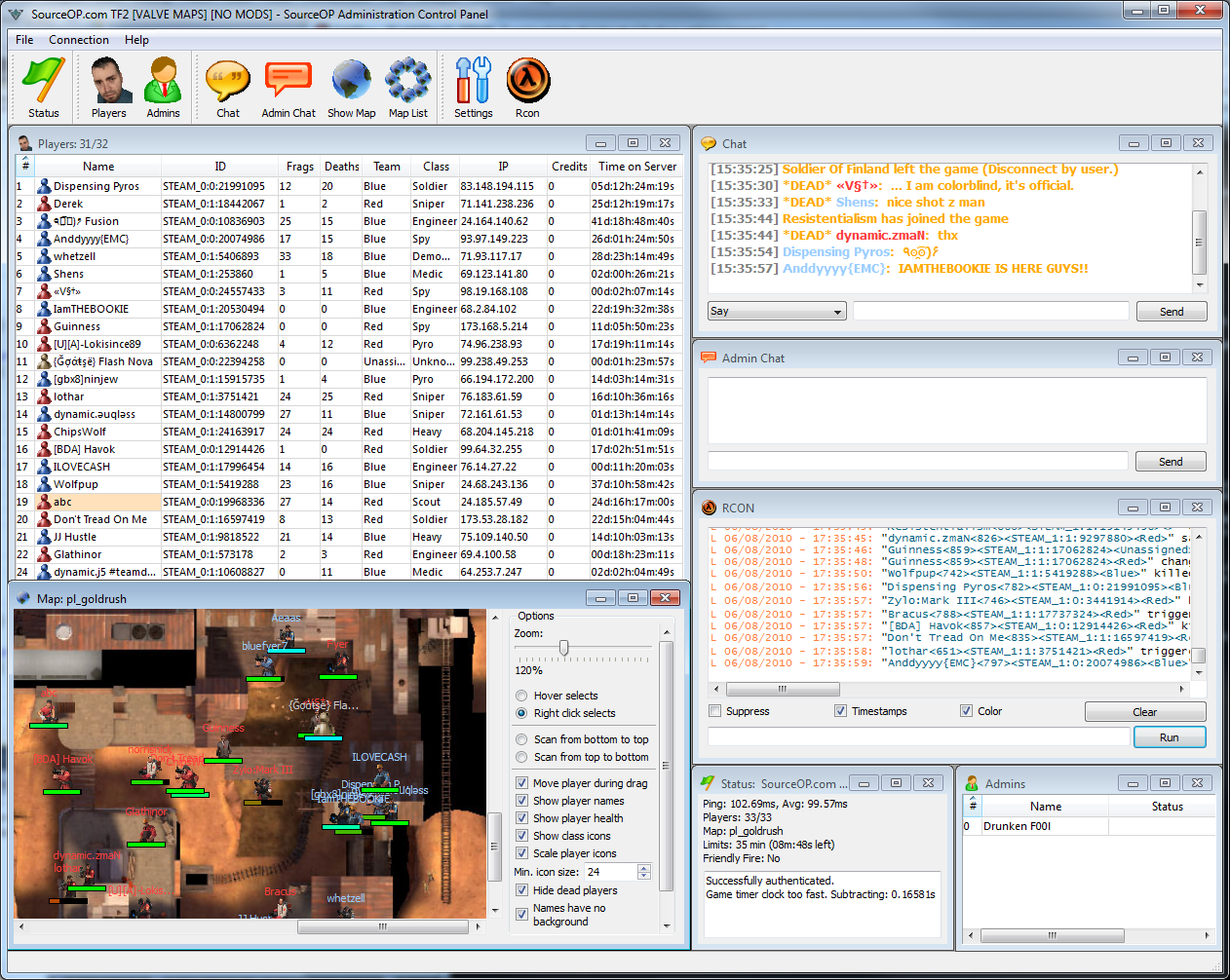Open the Help menu
This screenshot has height=980, width=1230.
(136, 40)
